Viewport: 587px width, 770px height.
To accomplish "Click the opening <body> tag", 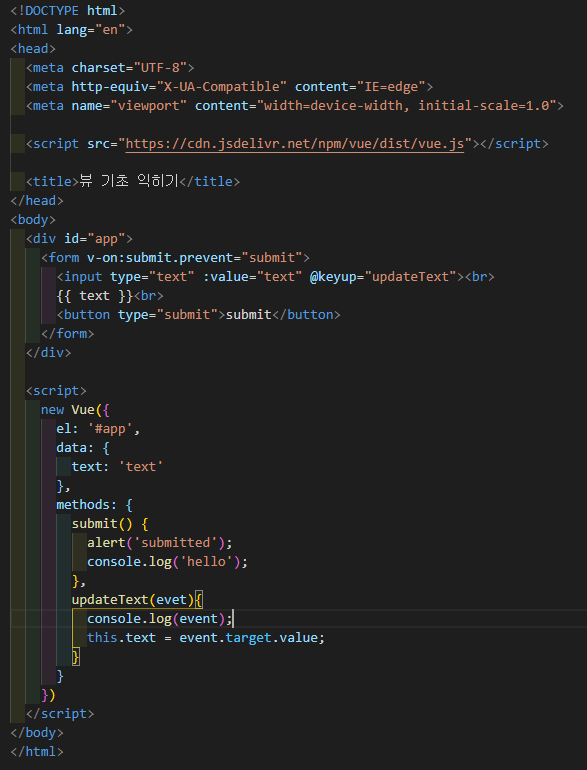I will (x=33, y=220).
